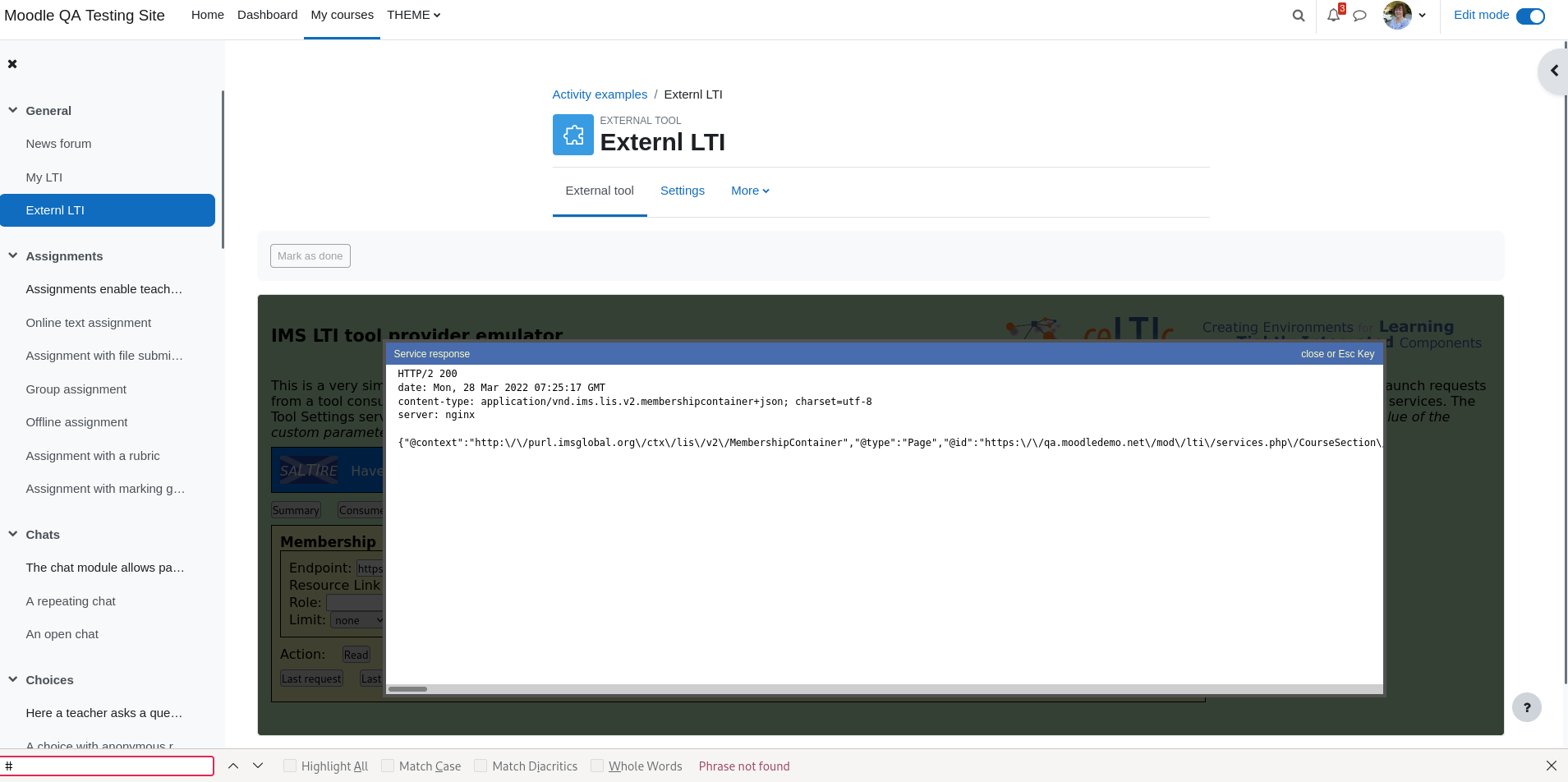Open Dashboard in top navigation

268,15
